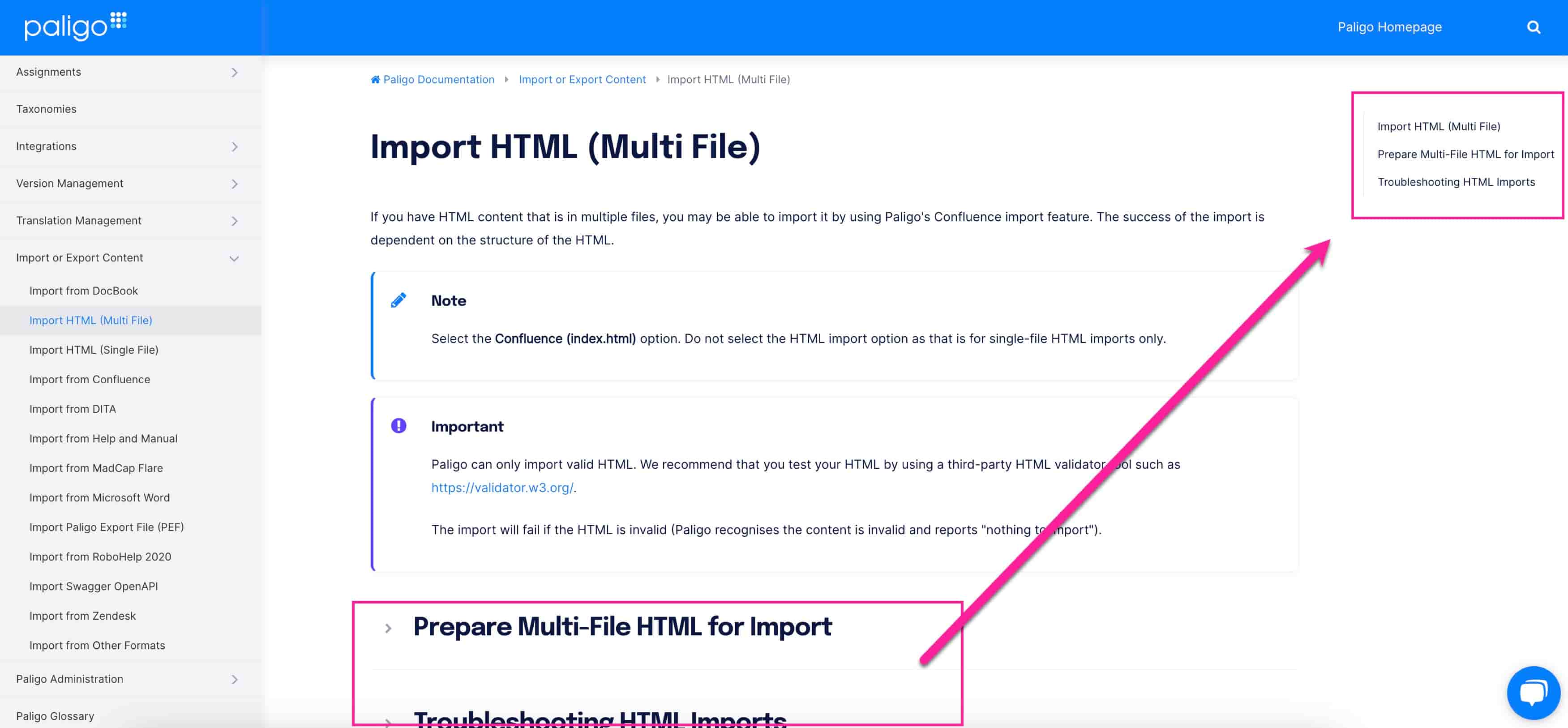The image size is (1568, 728).
Task: Expand Version Management chevron
Action: (234, 184)
